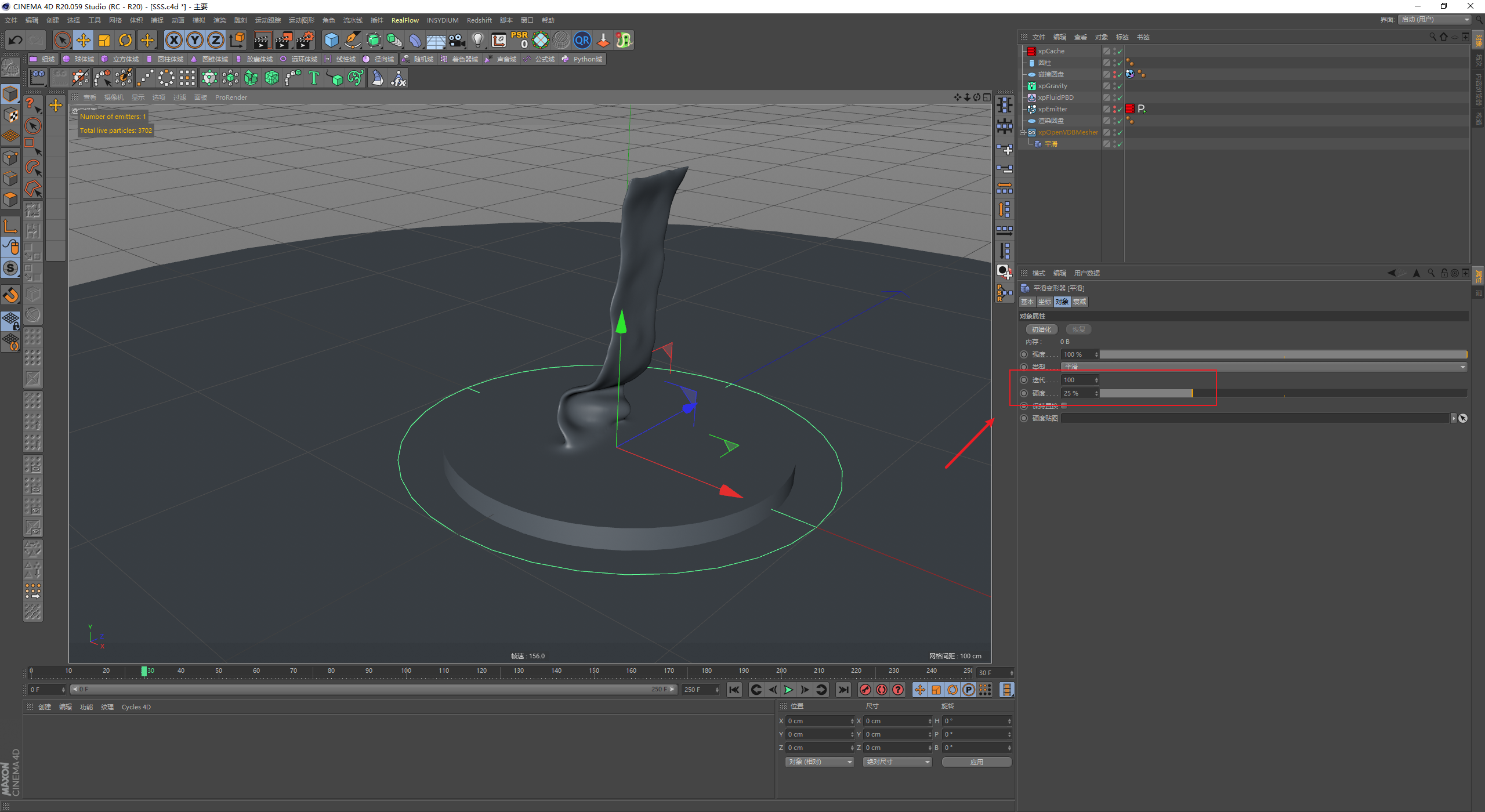Switch to 衰减 attribute tab
Screen dimensions: 1485x812
click(x=1080, y=302)
